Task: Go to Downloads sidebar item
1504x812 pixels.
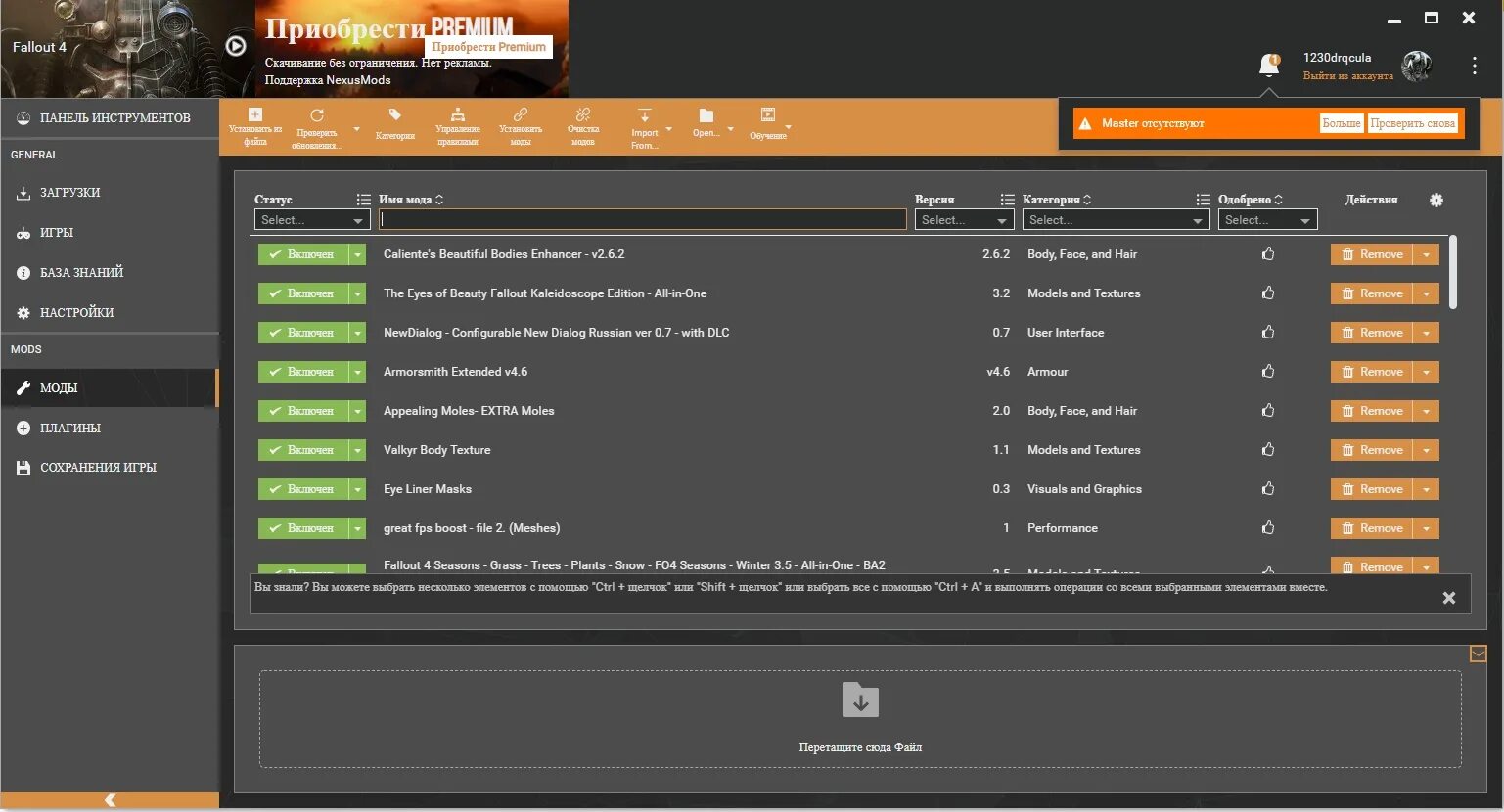Action: point(110,193)
